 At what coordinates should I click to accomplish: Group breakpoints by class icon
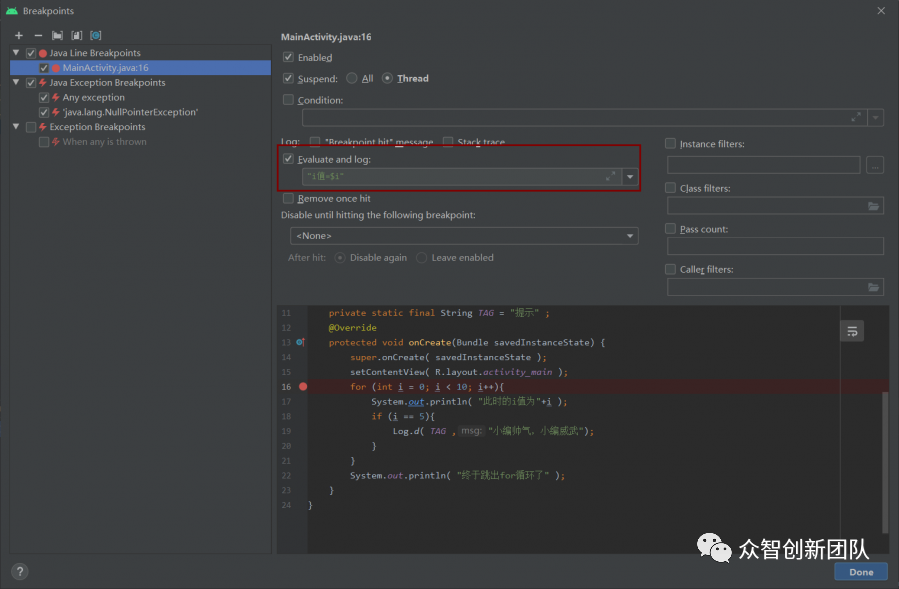(96, 36)
